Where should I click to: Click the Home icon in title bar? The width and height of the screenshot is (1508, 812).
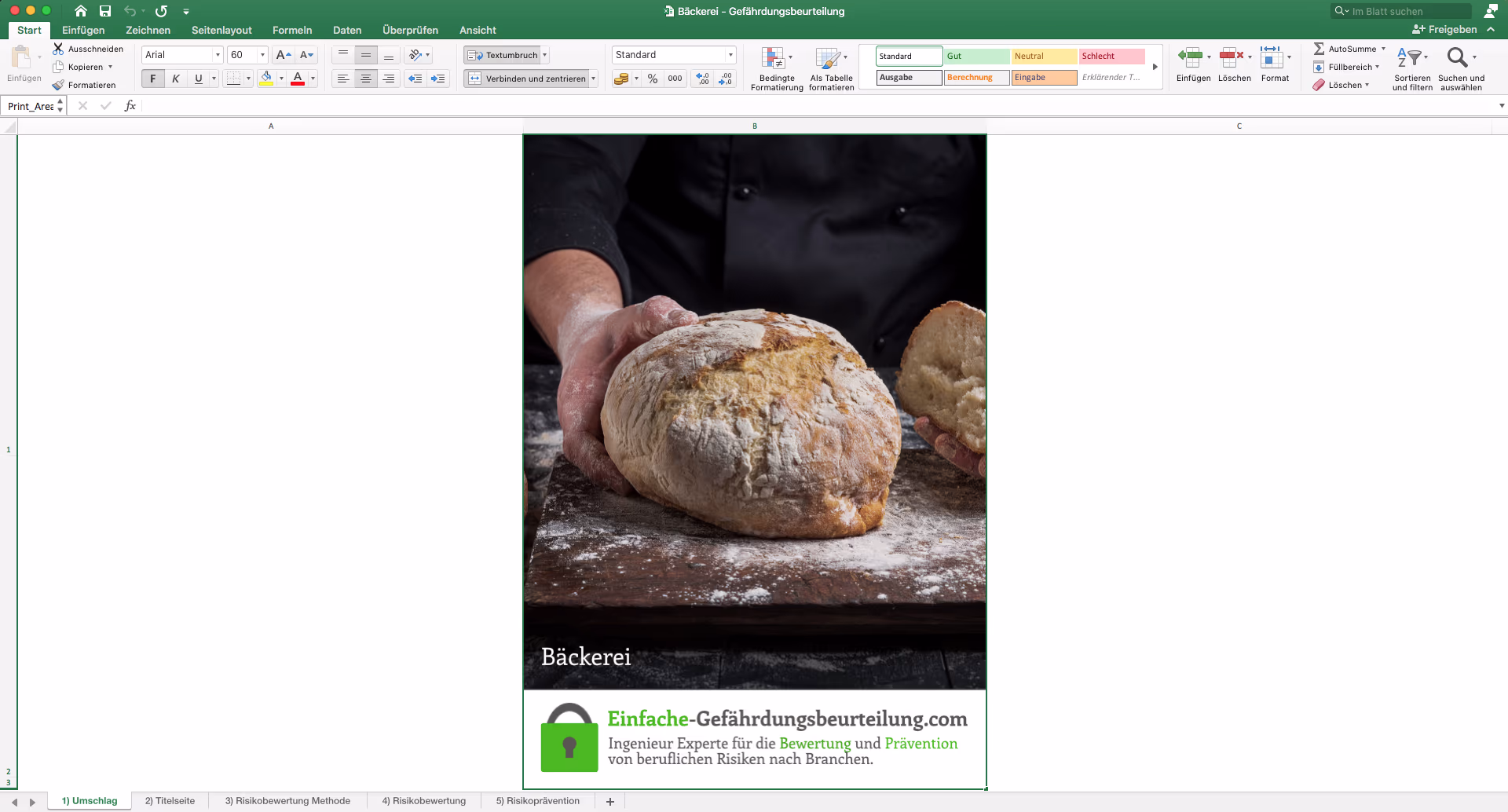coord(81,11)
